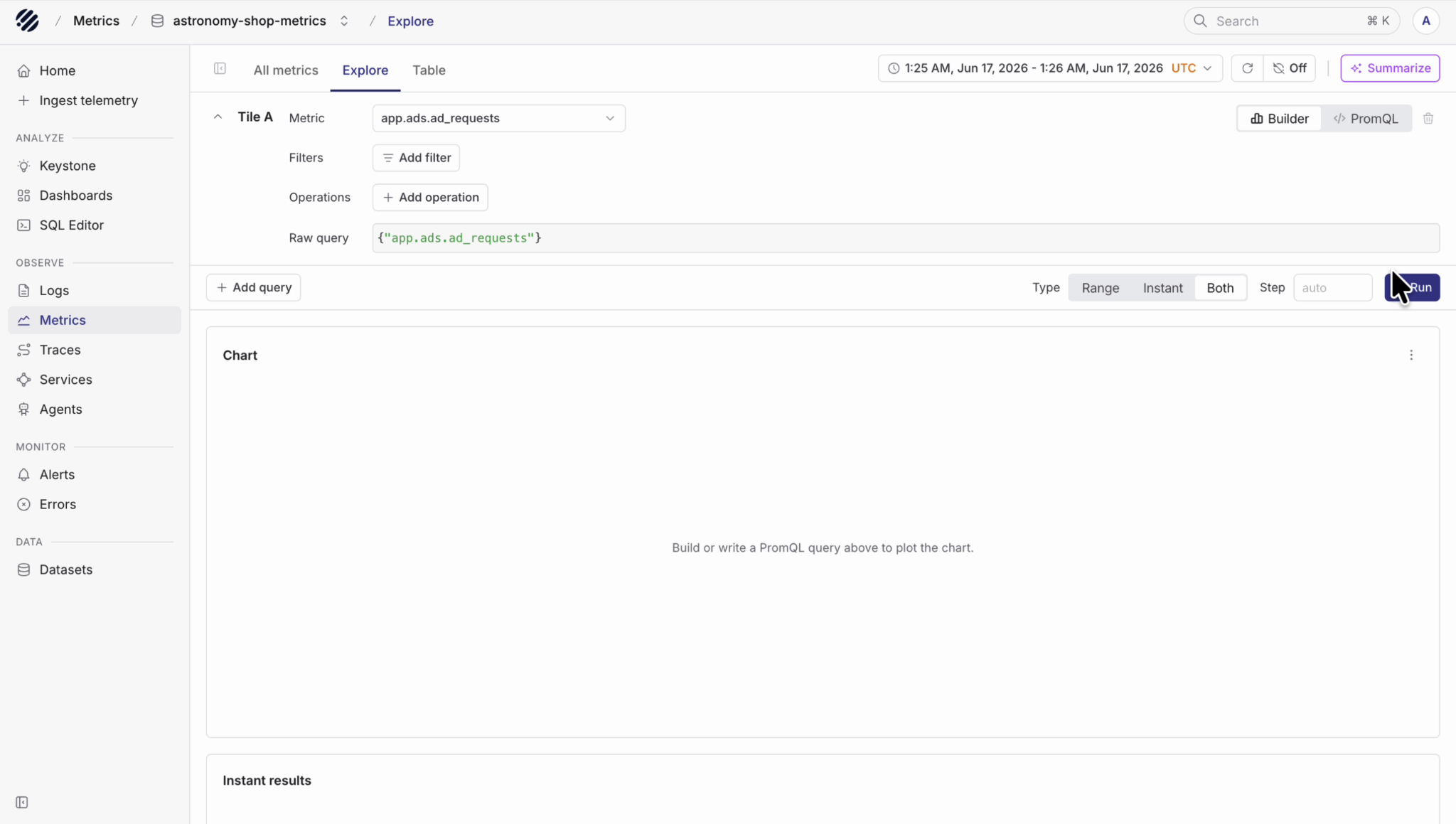The height and width of the screenshot is (824, 1456).
Task: Click the app logo icon
Action: 27,21
